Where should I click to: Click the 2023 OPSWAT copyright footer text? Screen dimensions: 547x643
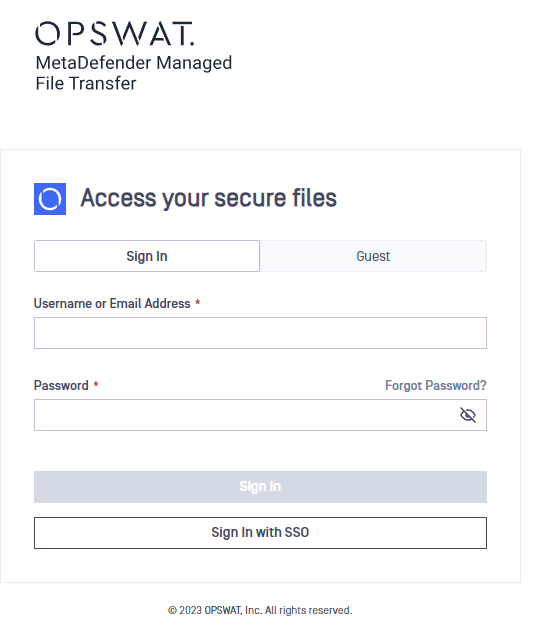click(x=260, y=610)
